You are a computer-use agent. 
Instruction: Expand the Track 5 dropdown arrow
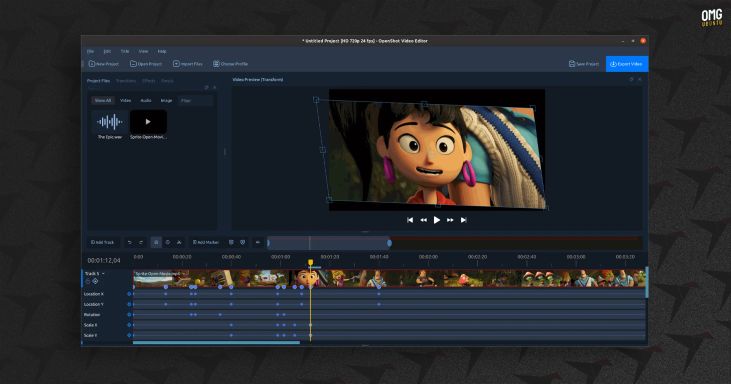pos(103,274)
